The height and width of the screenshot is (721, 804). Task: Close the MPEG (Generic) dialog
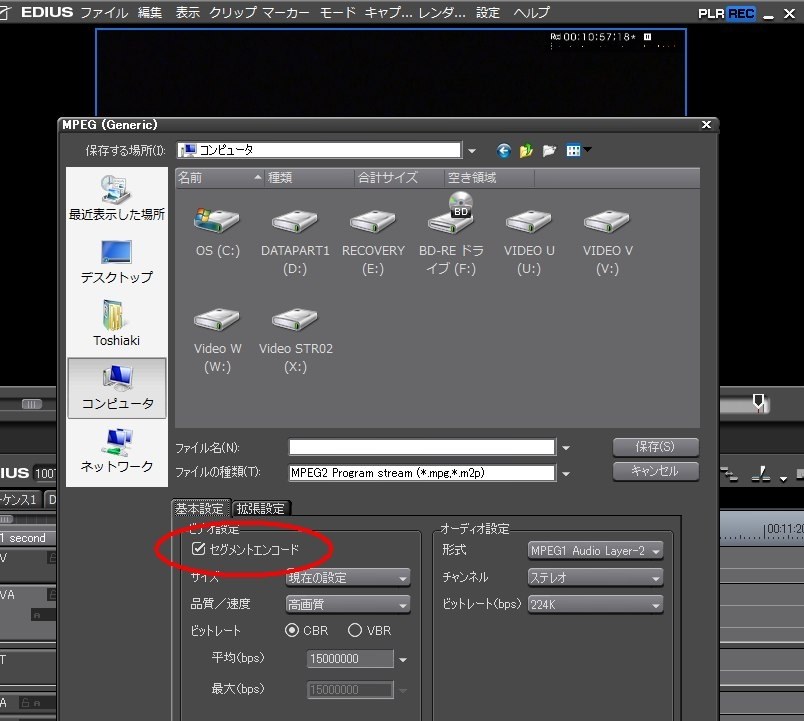[x=706, y=125]
